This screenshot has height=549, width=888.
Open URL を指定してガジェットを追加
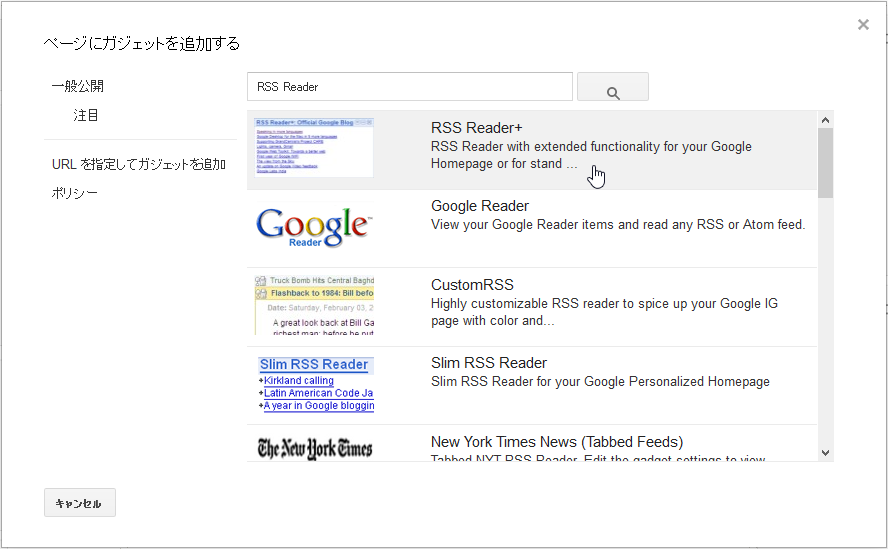(139, 164)
